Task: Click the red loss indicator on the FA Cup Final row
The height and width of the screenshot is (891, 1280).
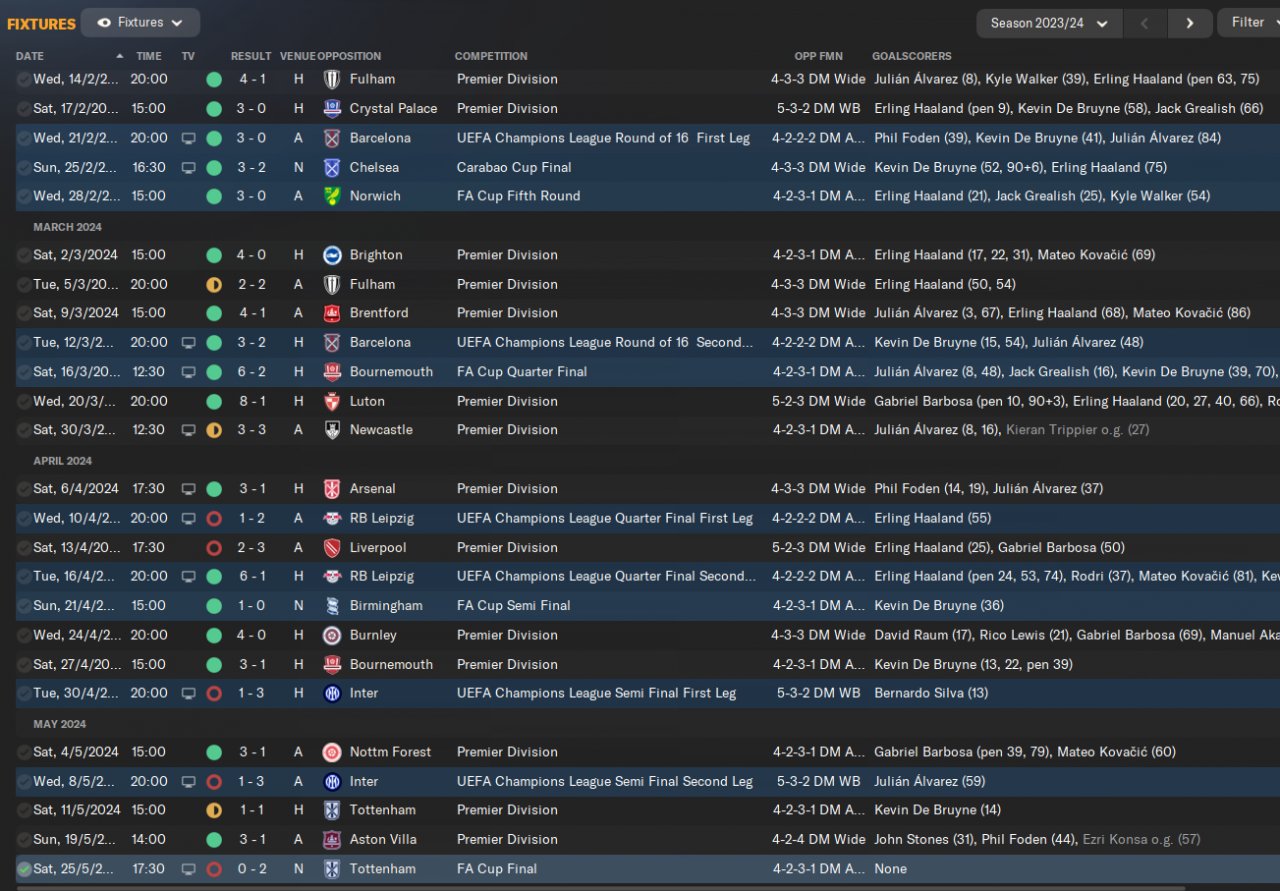Action: (214, 869)
